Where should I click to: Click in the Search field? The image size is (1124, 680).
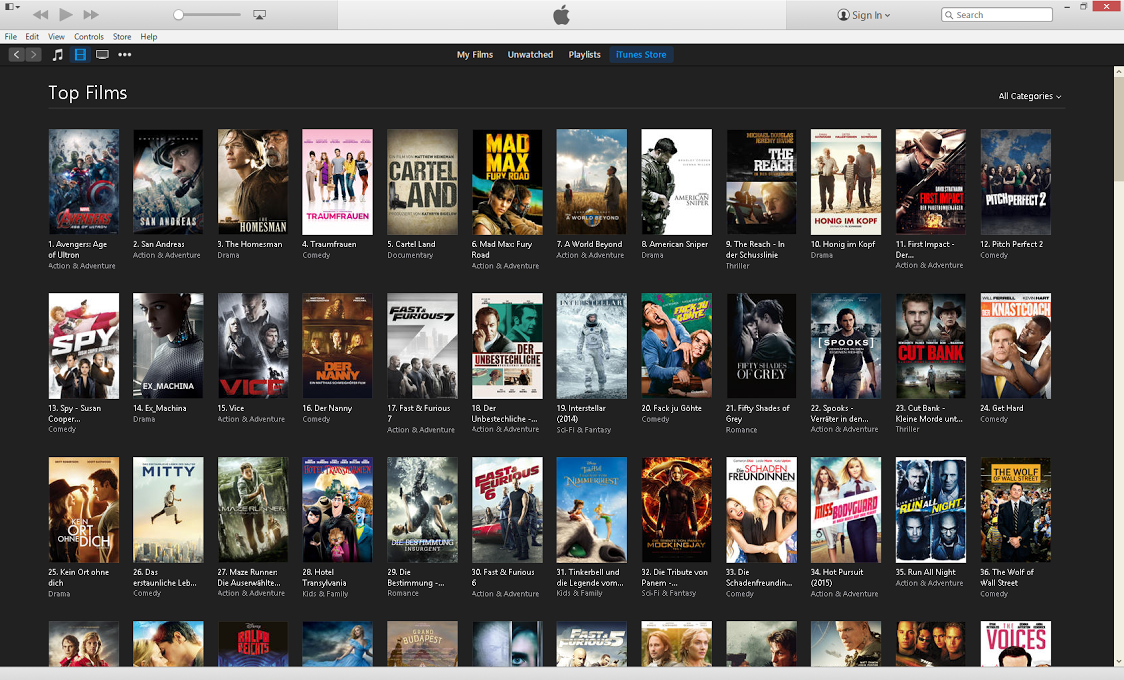click(x=996, y=14)
